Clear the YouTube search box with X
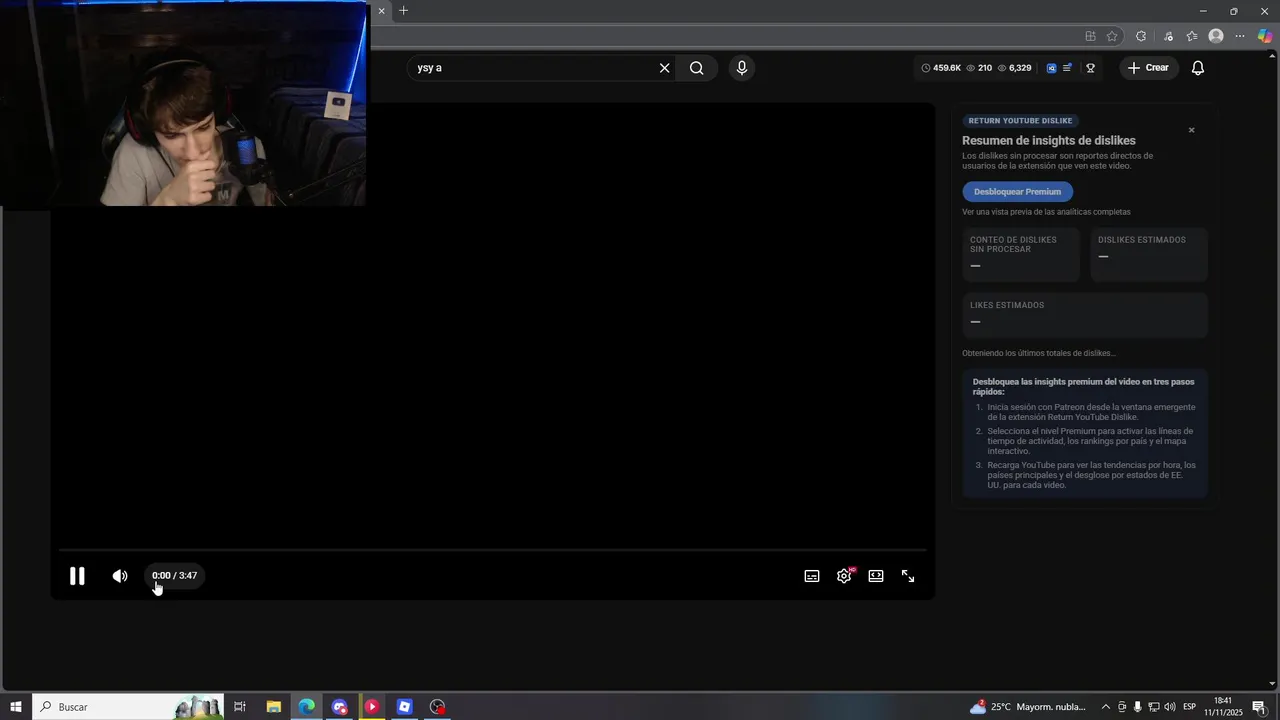The height and width of the screenshot is (720, 1280). [664, 68]
